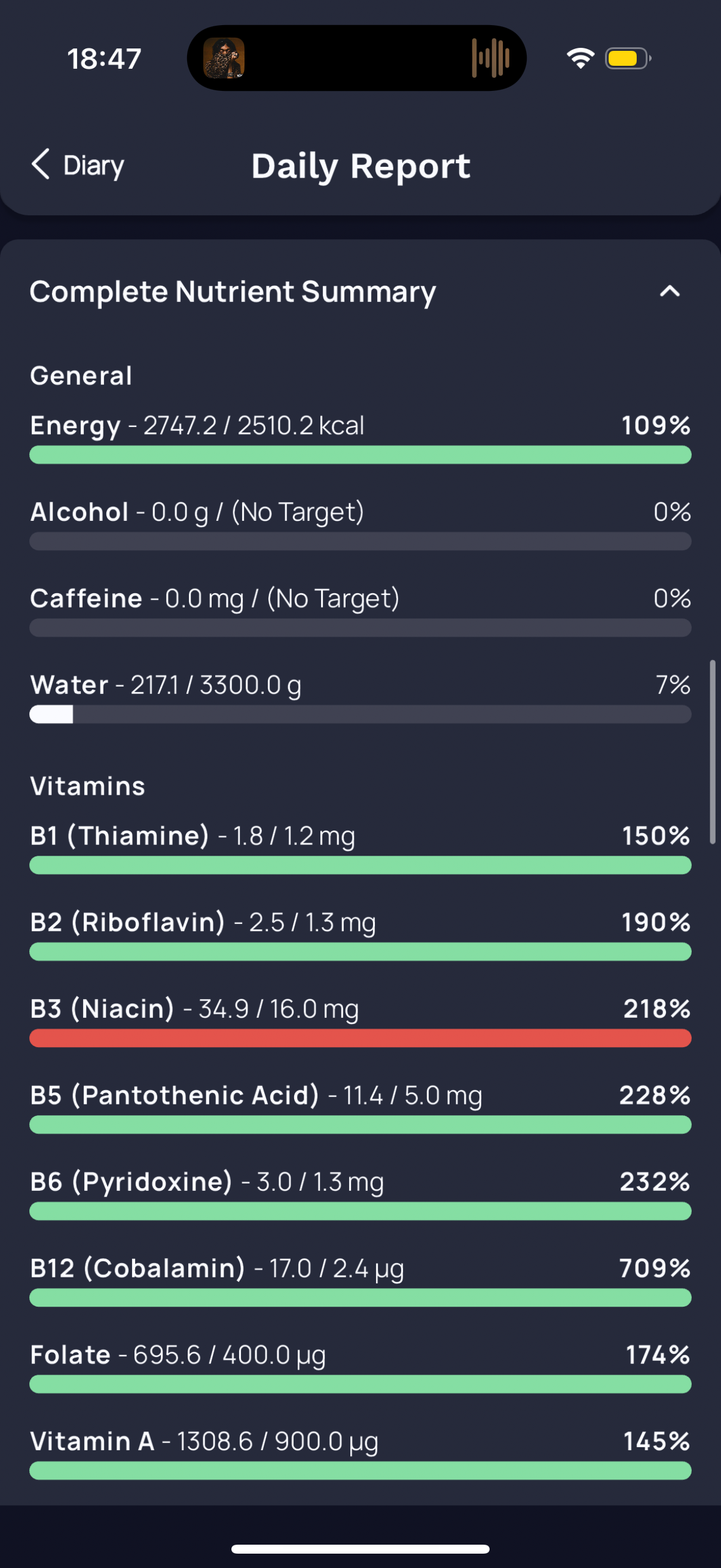The width and height of the screenshot is (721, 1568).
Task: Select the Alcohol empty progress bar
Action: [x=360, y=541]
